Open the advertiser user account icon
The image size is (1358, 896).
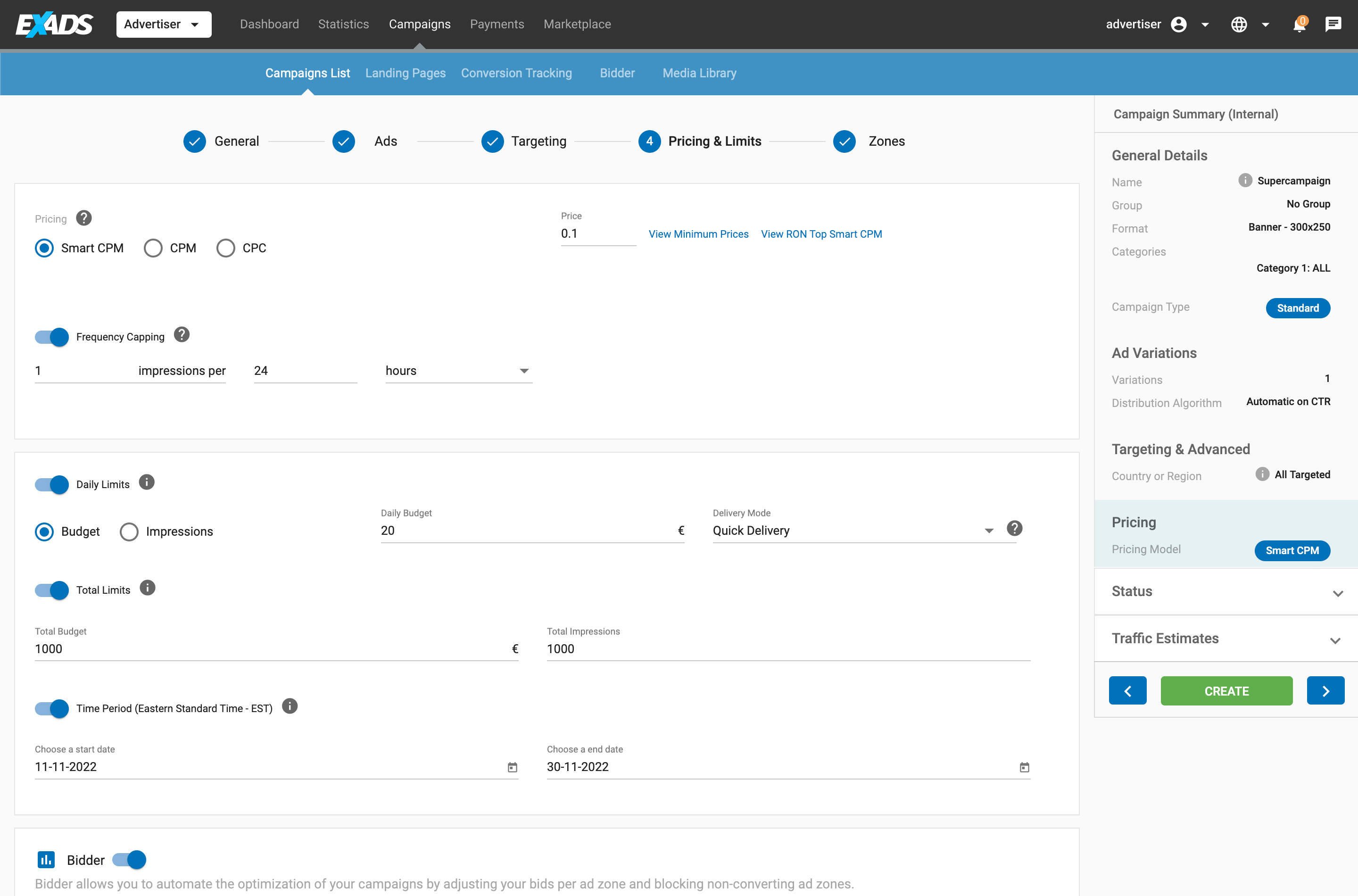[1178, 25]
